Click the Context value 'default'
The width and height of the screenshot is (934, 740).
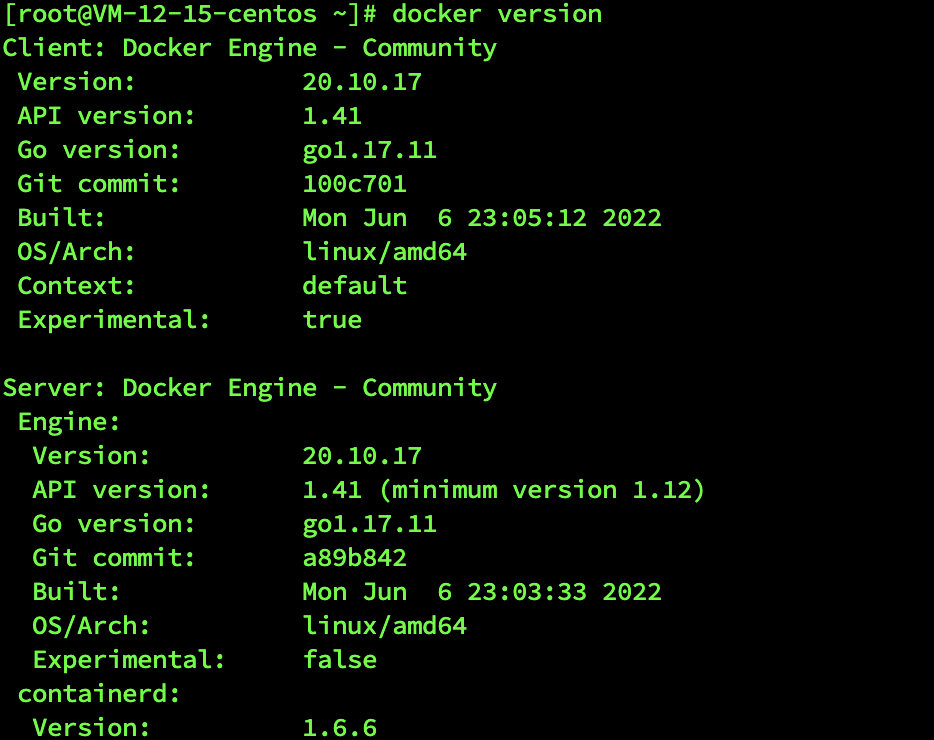354,286
